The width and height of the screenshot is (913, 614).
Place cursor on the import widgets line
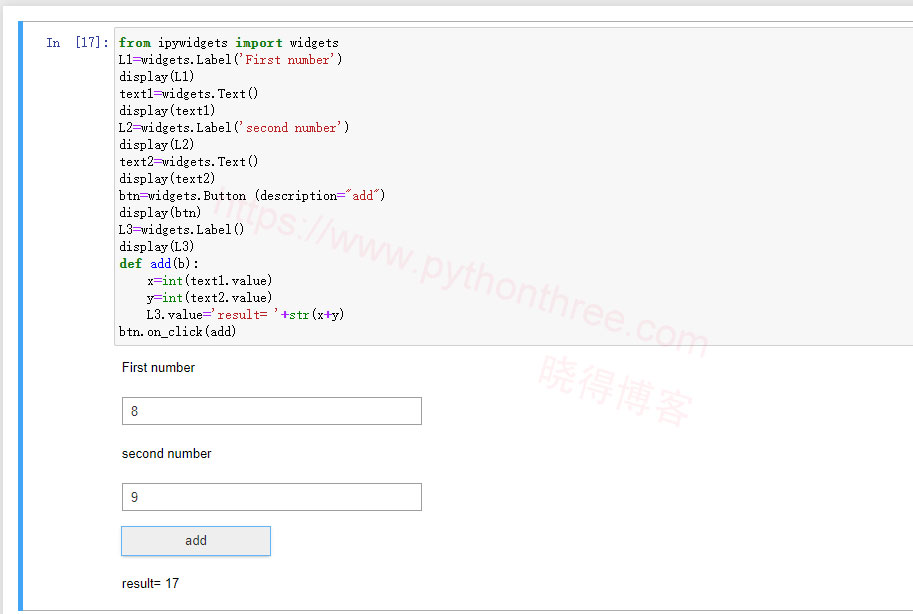(x=229, y=42)
